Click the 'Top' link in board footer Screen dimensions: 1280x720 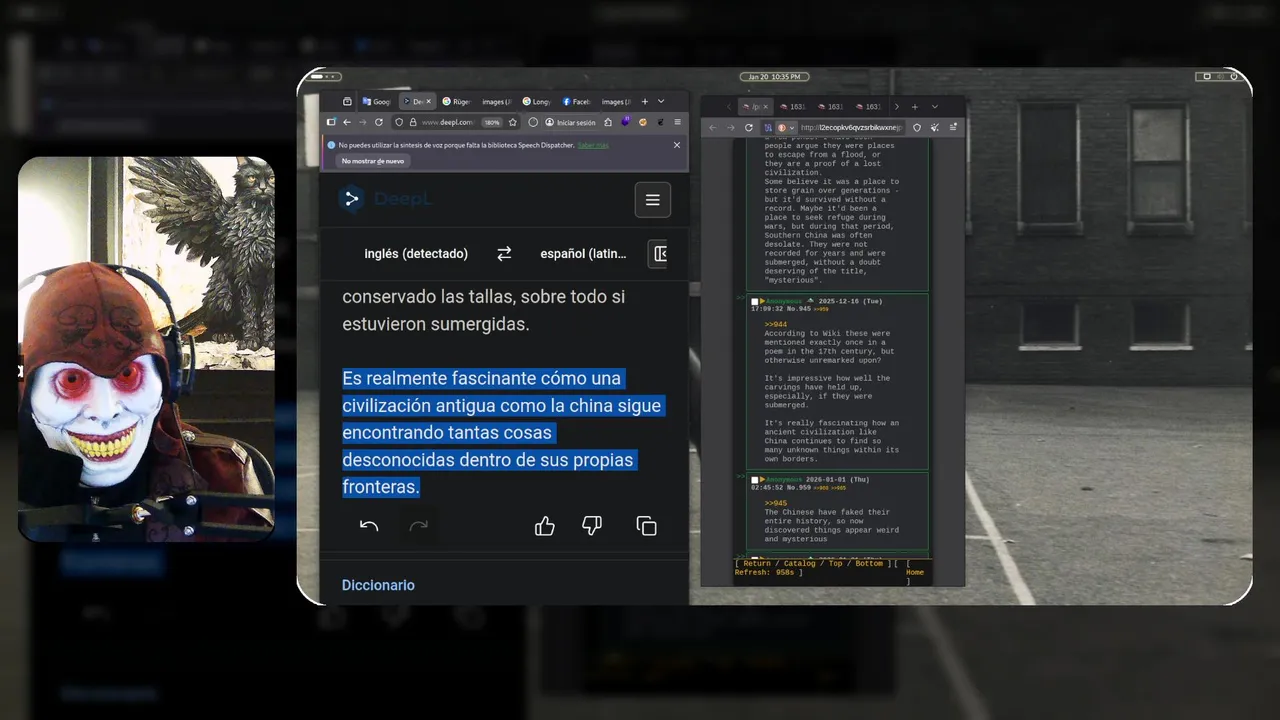835,563
